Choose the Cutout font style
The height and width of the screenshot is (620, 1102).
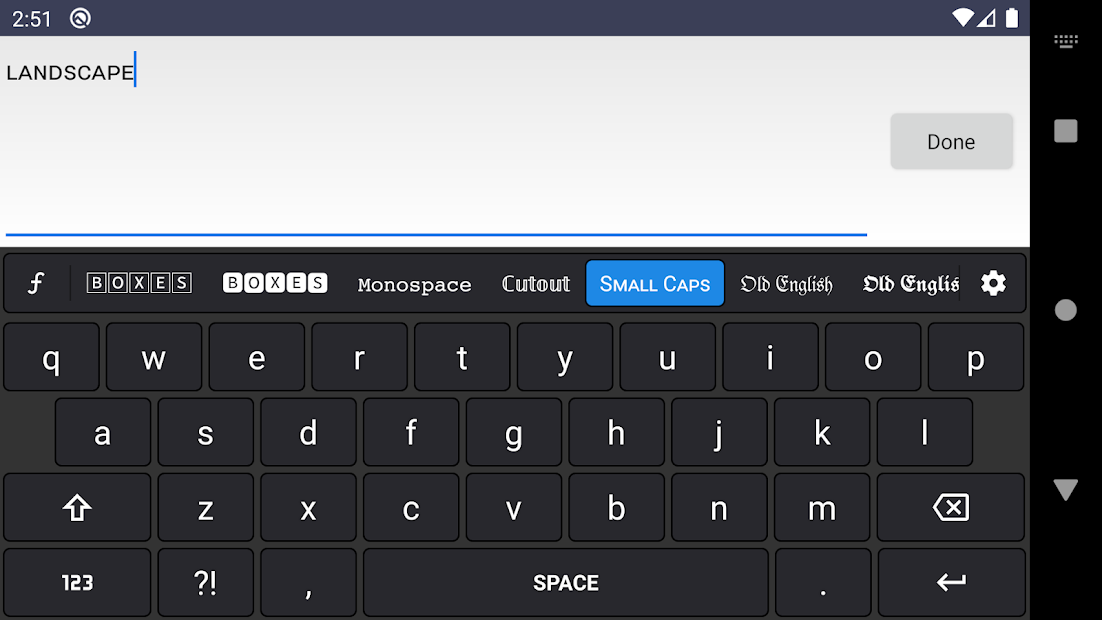click(x=536, y=284)
